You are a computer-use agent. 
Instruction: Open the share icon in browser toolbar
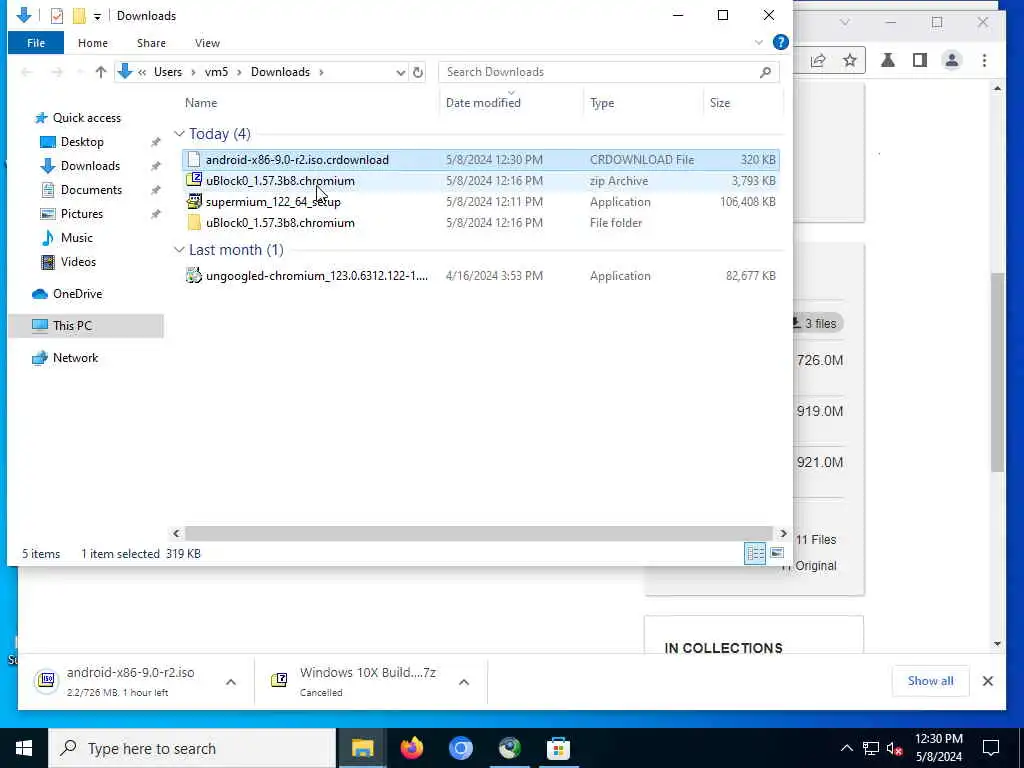pos(818,61)
